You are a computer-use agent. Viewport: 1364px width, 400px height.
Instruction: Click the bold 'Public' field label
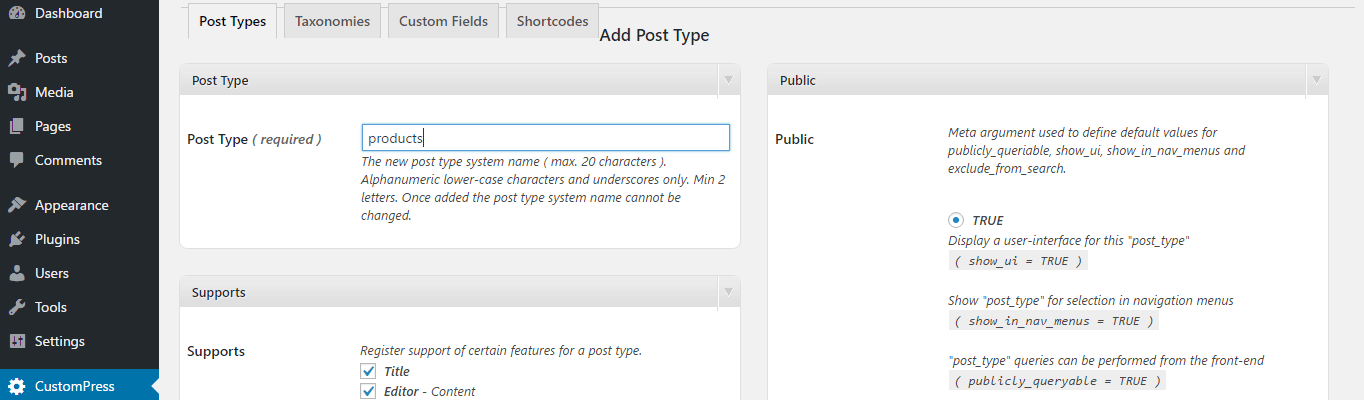[x=795, y=139]
